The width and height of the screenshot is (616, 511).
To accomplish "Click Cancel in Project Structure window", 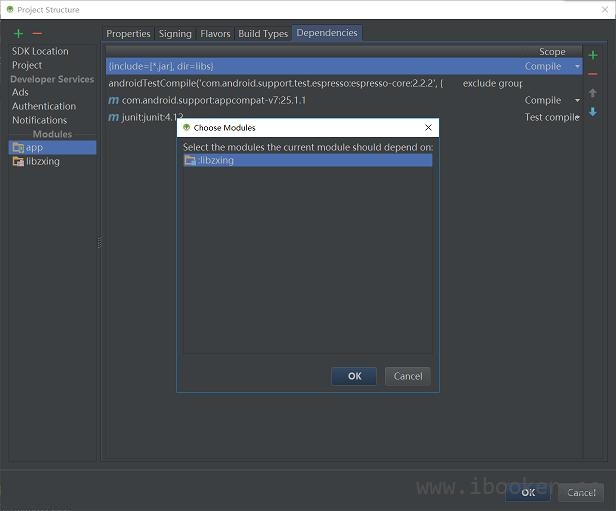I will (581, 493).
